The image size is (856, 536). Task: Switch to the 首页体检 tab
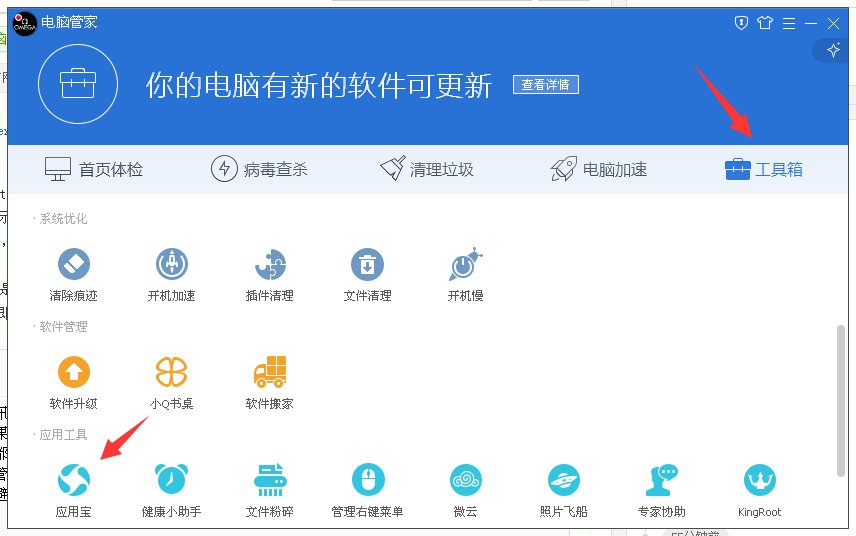click(93, 170)
